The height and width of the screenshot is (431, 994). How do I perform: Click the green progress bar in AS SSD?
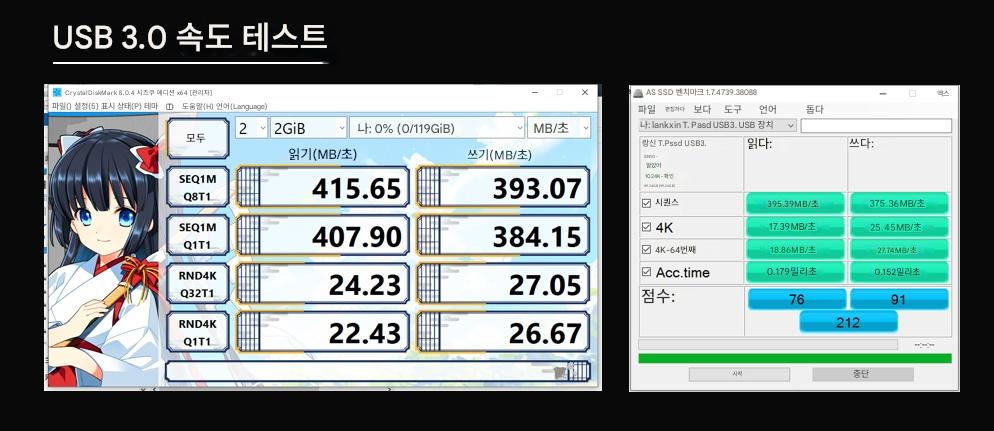tap(795, 357)
